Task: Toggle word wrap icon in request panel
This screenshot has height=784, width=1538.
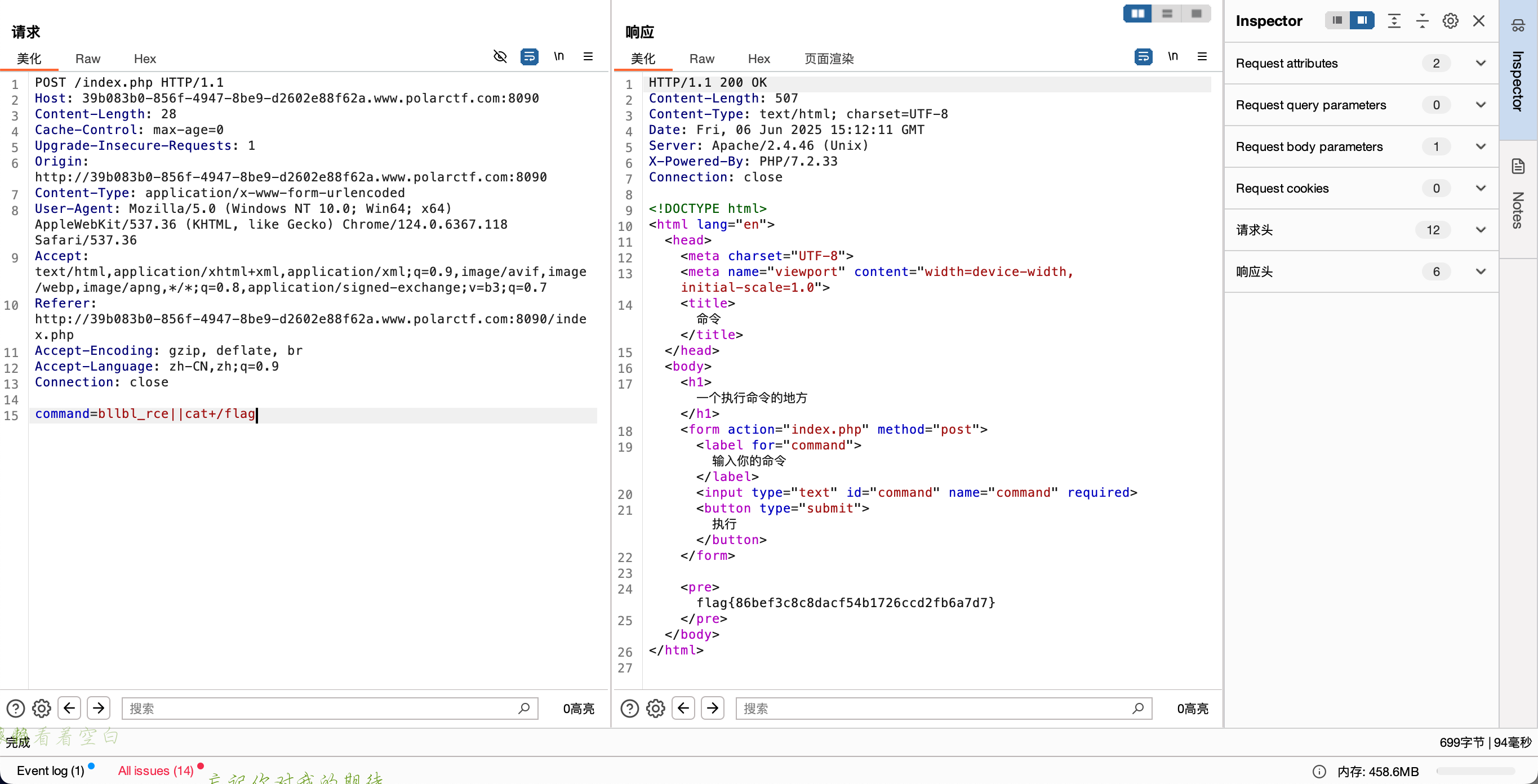Action: pos(529,57)
